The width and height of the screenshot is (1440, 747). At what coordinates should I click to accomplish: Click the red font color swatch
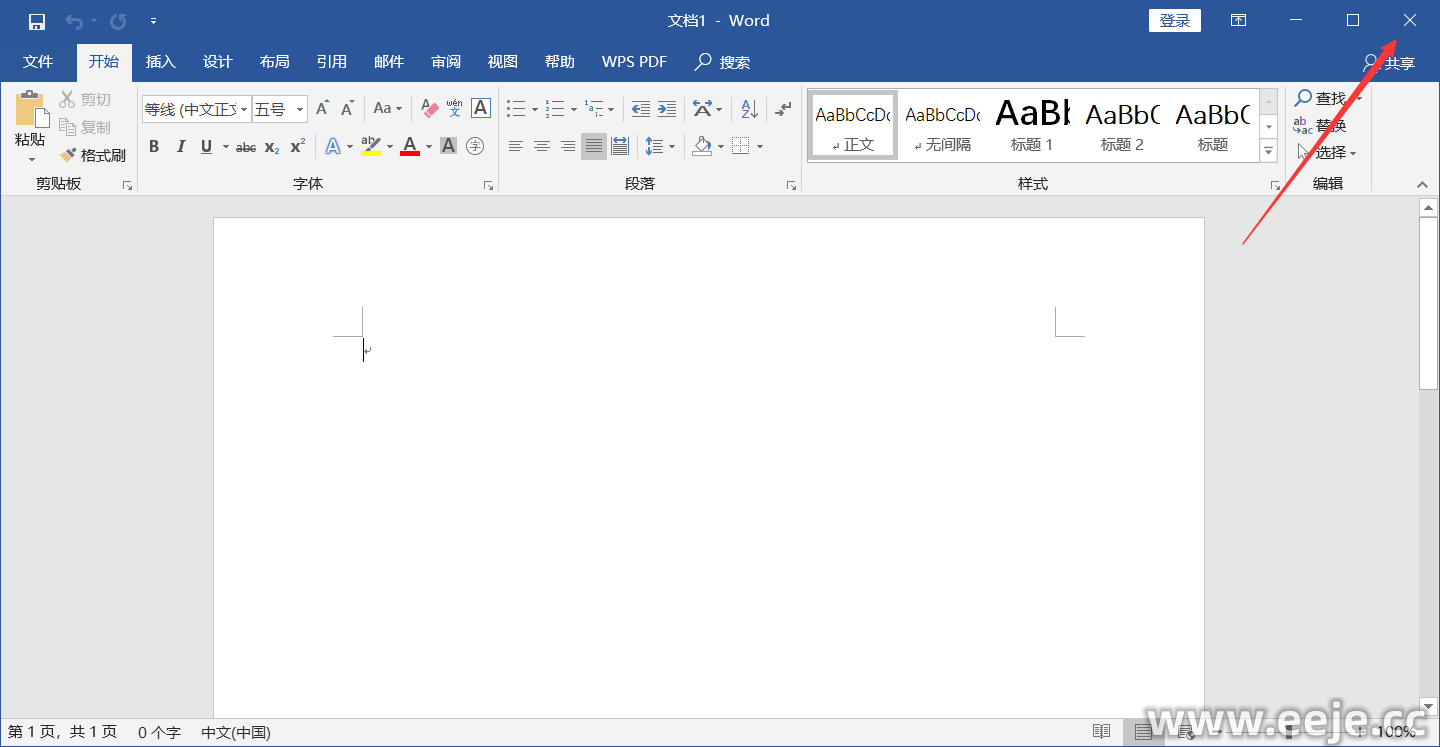point(409,147)
